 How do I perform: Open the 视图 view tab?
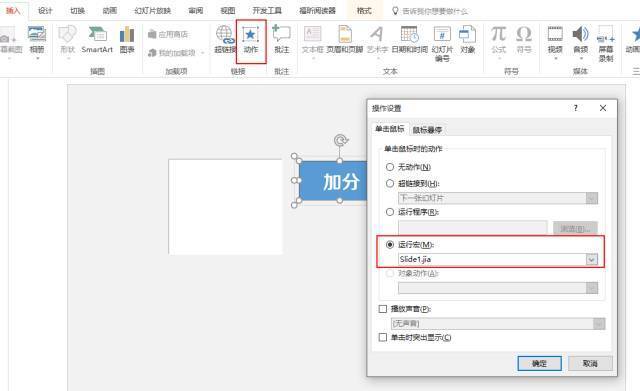tap(228, 11)
